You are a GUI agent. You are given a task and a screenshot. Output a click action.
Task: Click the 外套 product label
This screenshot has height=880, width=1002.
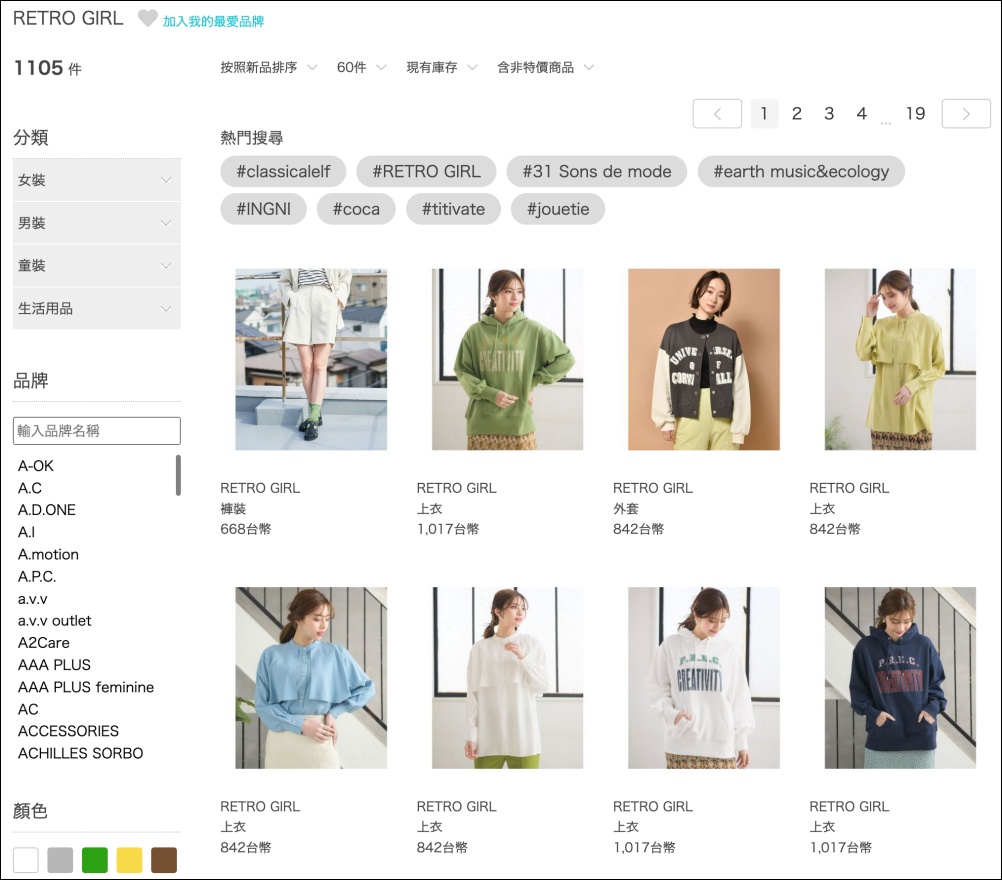point(626,509)
